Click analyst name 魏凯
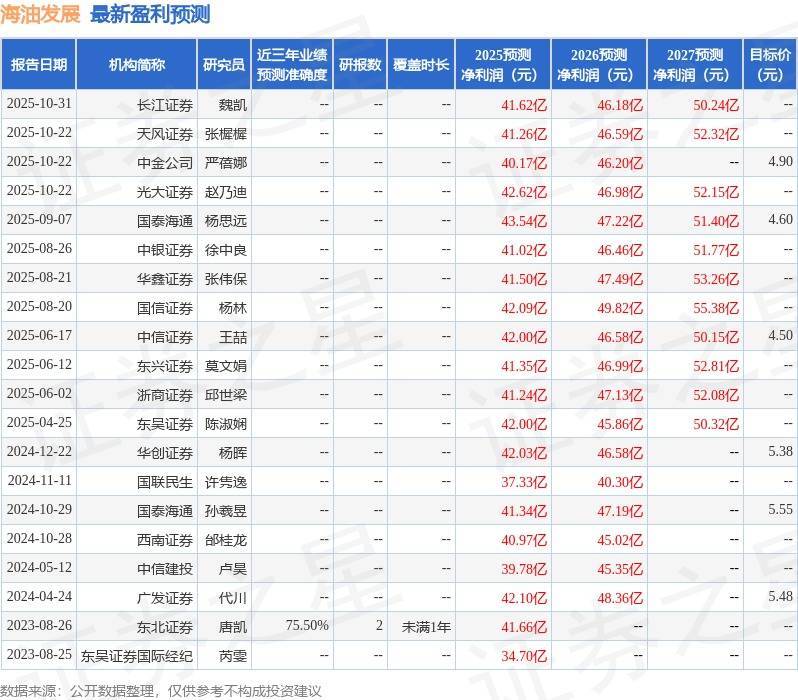This screenshot has height=700, width=798. pos(233,105)
